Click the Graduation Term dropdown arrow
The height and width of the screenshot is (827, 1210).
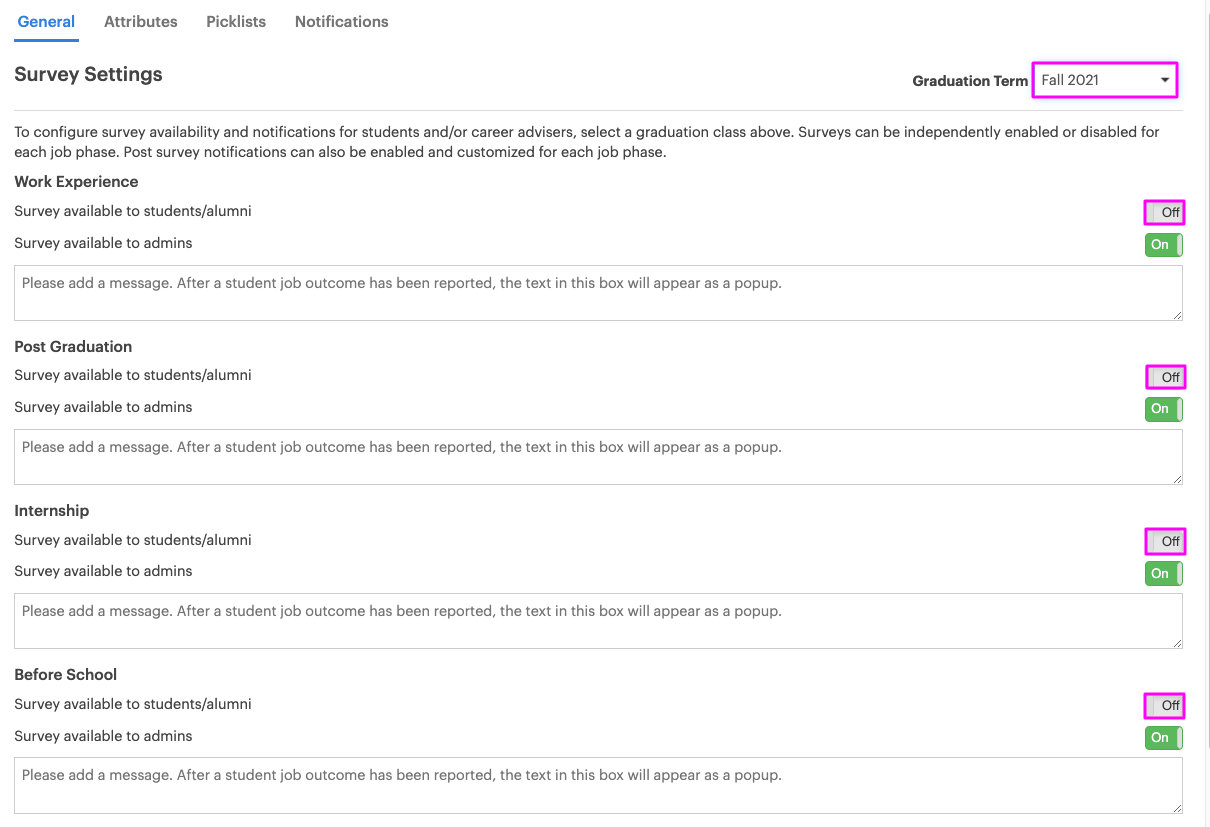tap(1165, 80)
